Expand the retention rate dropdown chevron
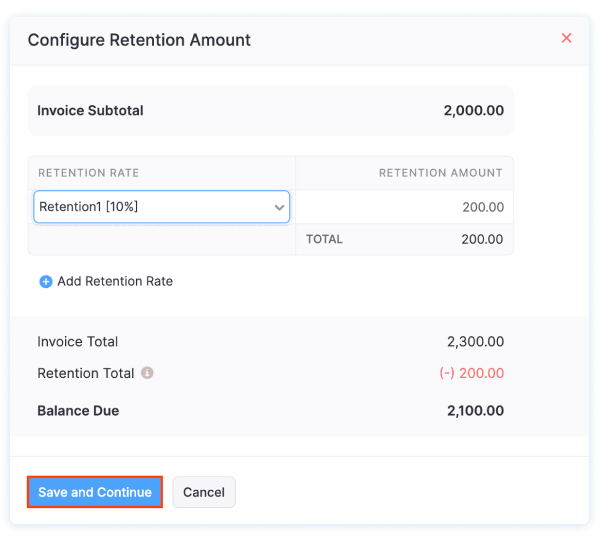This screenshot has width=600, height=540. tap(279, 208)
